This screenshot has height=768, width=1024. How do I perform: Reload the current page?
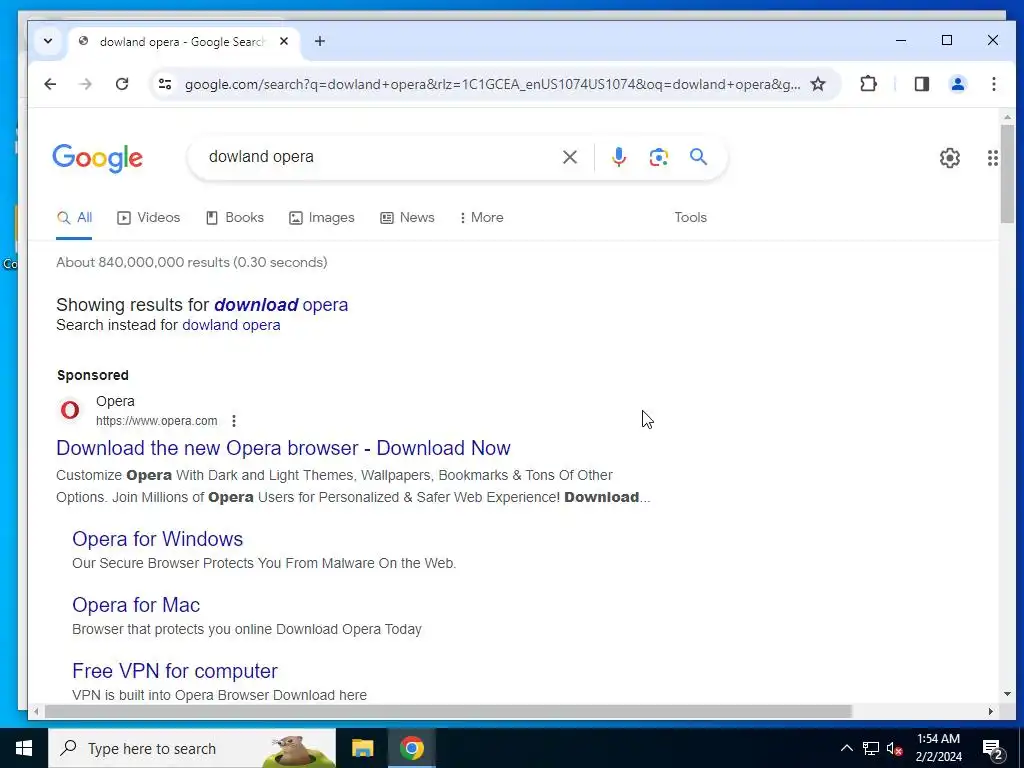pos(122,84)
